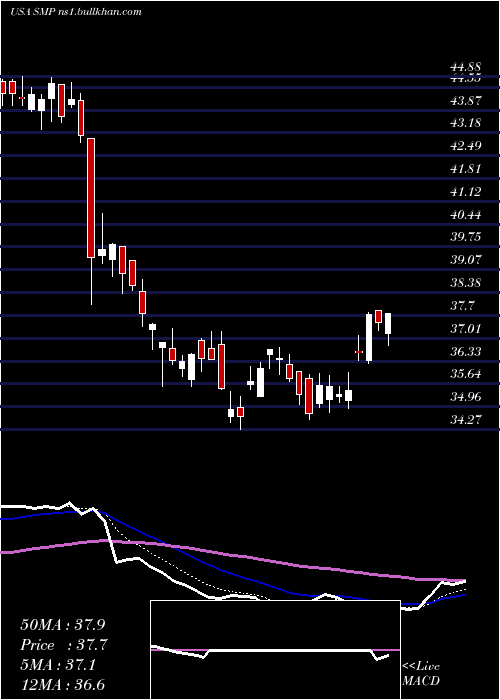Select the 12MA : 36.6 legend entry
The height and width of the screenshot is (700, 500).
click(63, 685)
